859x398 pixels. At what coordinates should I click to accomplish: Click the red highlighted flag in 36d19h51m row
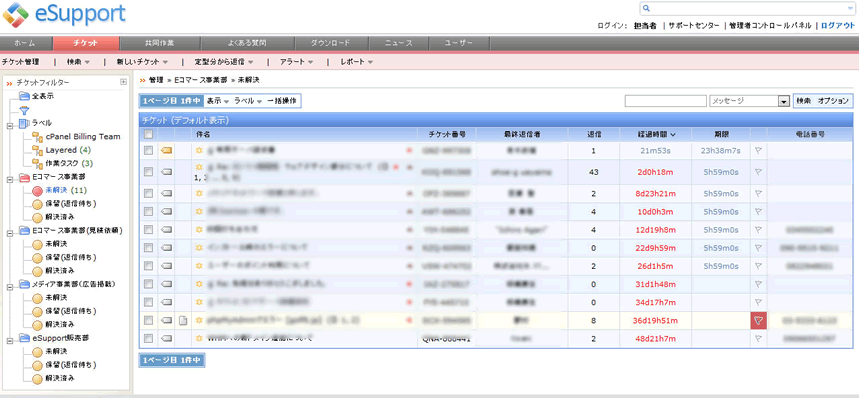(x=759, y=320)
